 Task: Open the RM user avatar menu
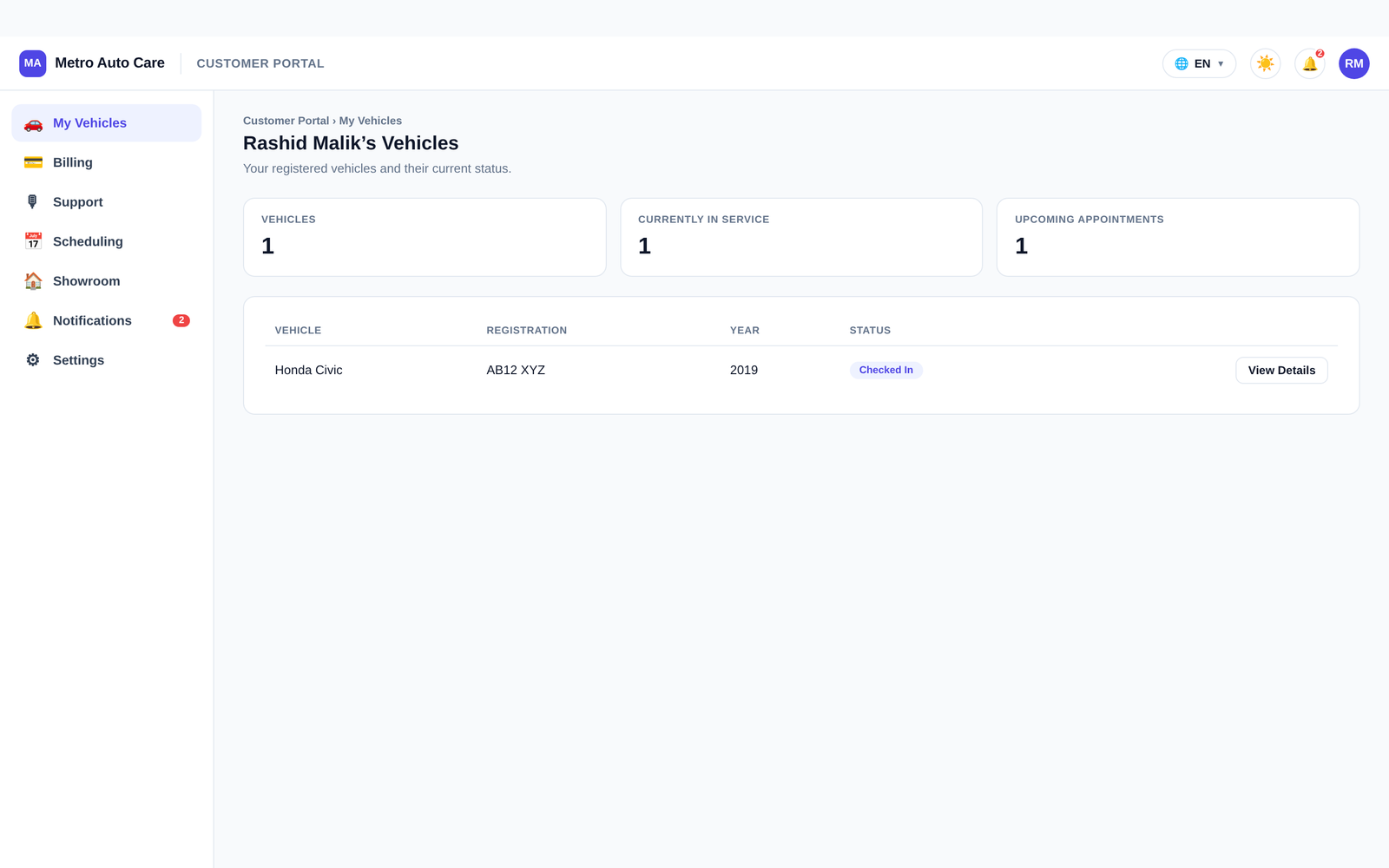tap(1353, 63)
